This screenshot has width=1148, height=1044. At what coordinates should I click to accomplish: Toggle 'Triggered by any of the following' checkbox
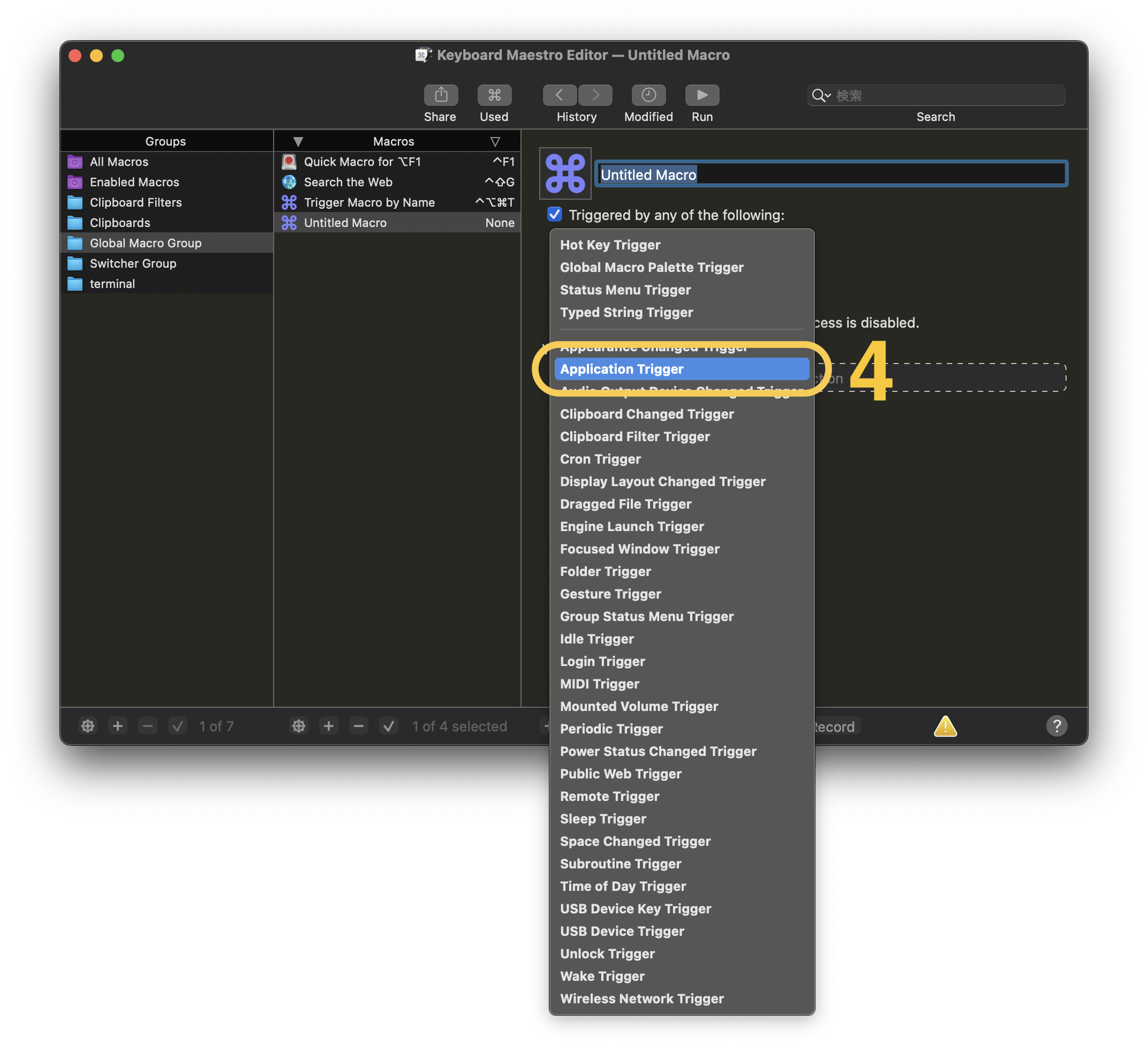[x=554, y=215]
